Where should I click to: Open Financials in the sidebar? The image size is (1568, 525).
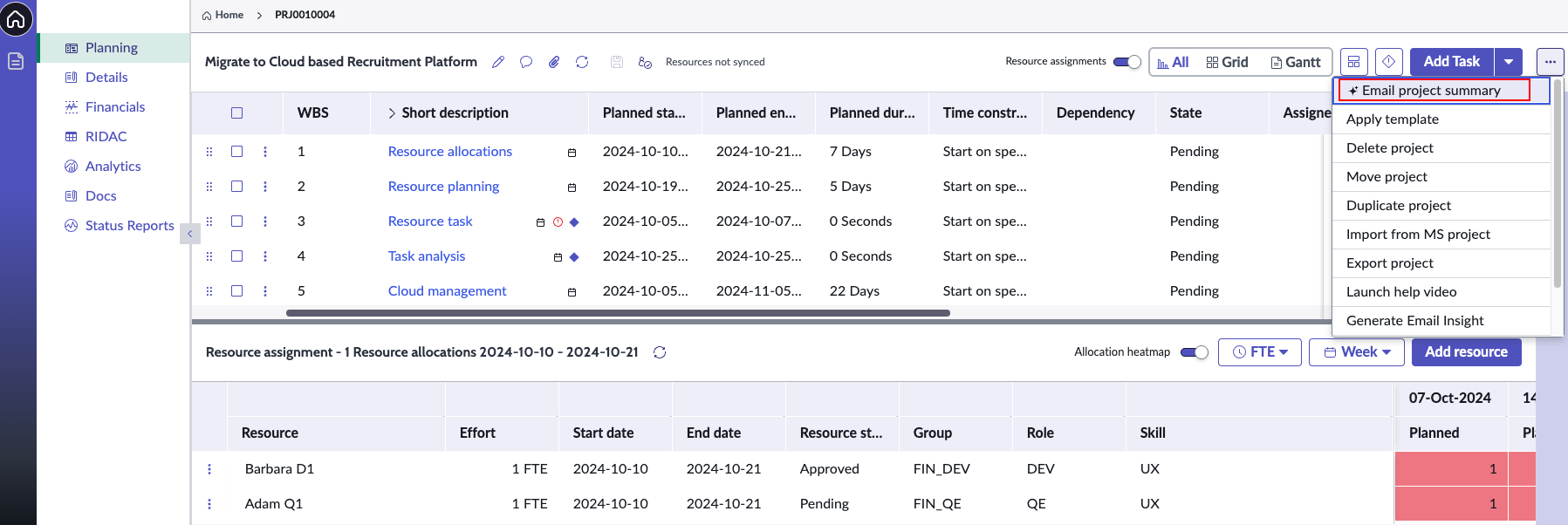coord(115,107)
